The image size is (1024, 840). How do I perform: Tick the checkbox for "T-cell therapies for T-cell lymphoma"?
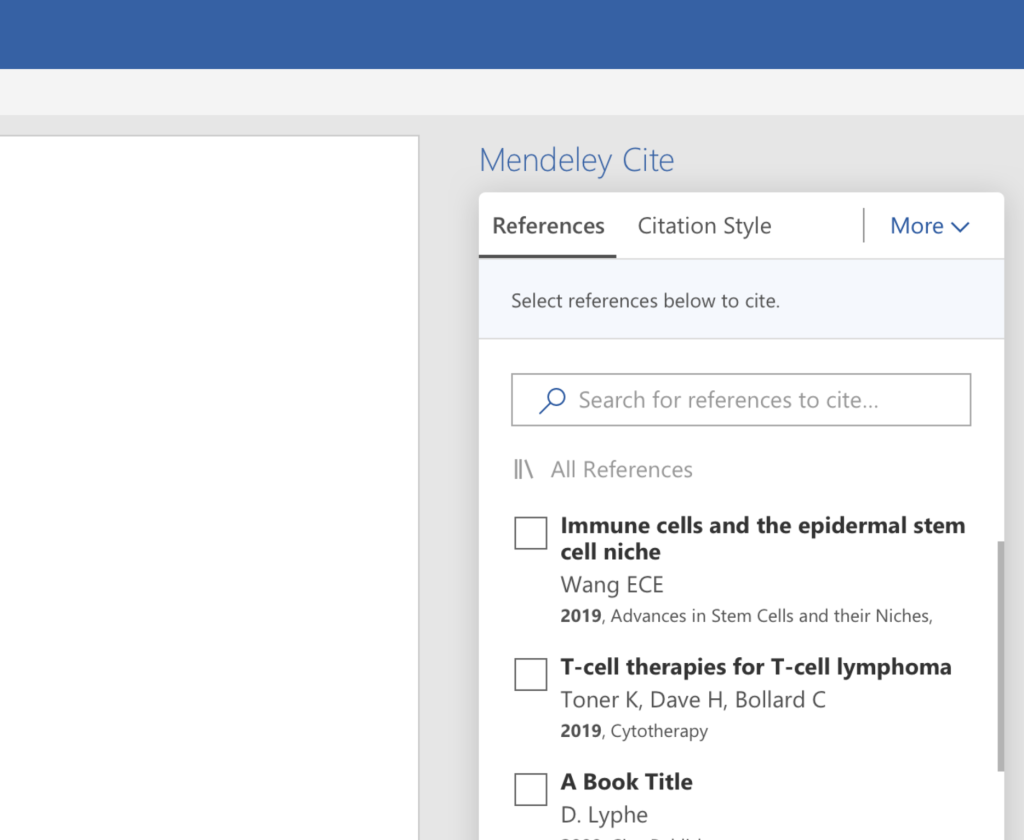(x=530, y=675)
